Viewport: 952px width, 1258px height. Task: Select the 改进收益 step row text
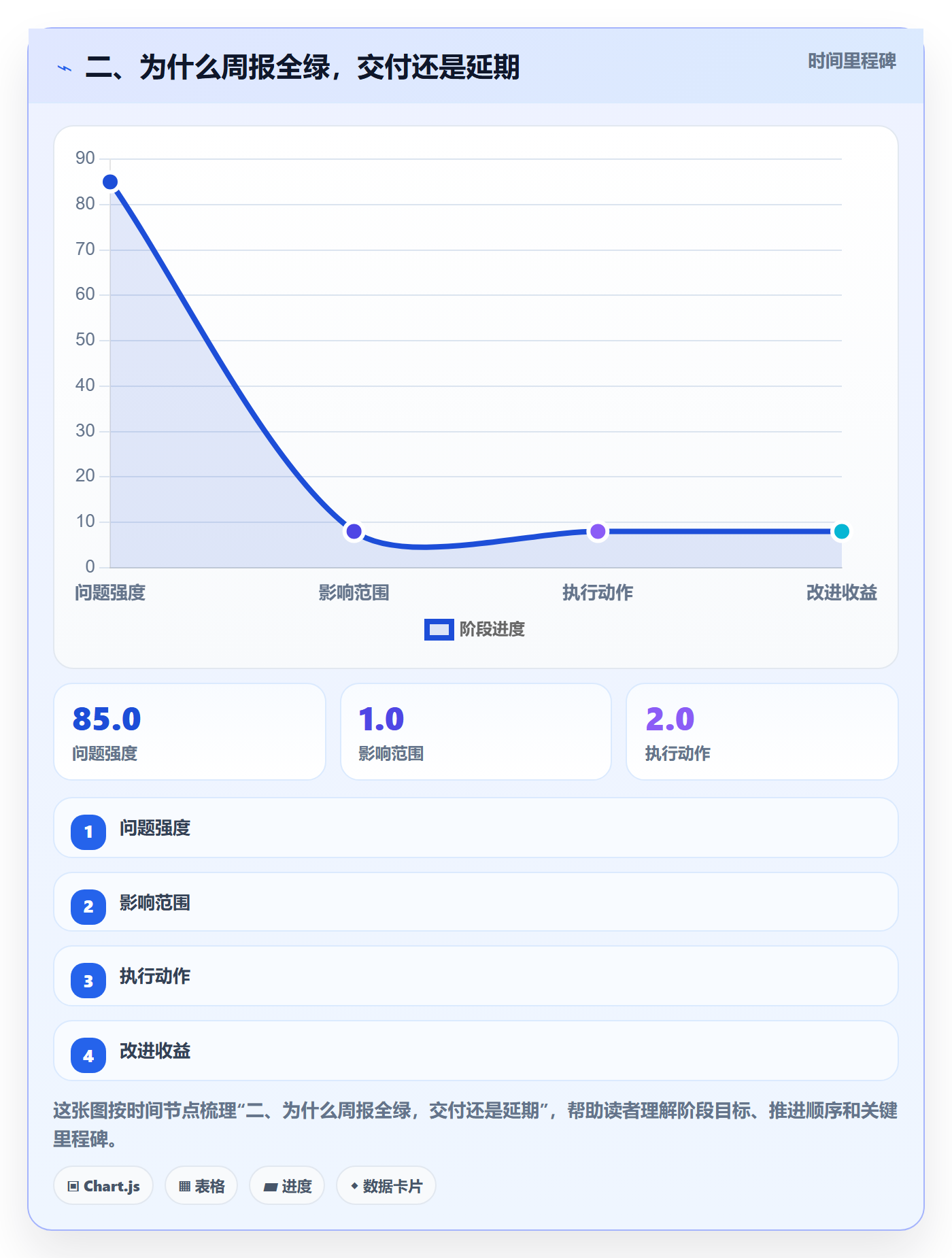(155, 1051)
